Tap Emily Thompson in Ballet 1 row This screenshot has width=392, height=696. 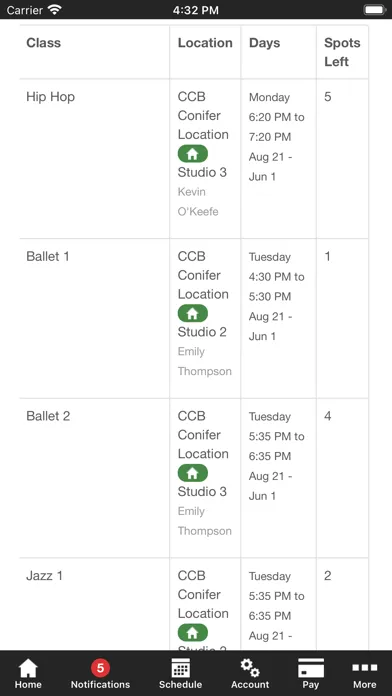click(205, 361)
